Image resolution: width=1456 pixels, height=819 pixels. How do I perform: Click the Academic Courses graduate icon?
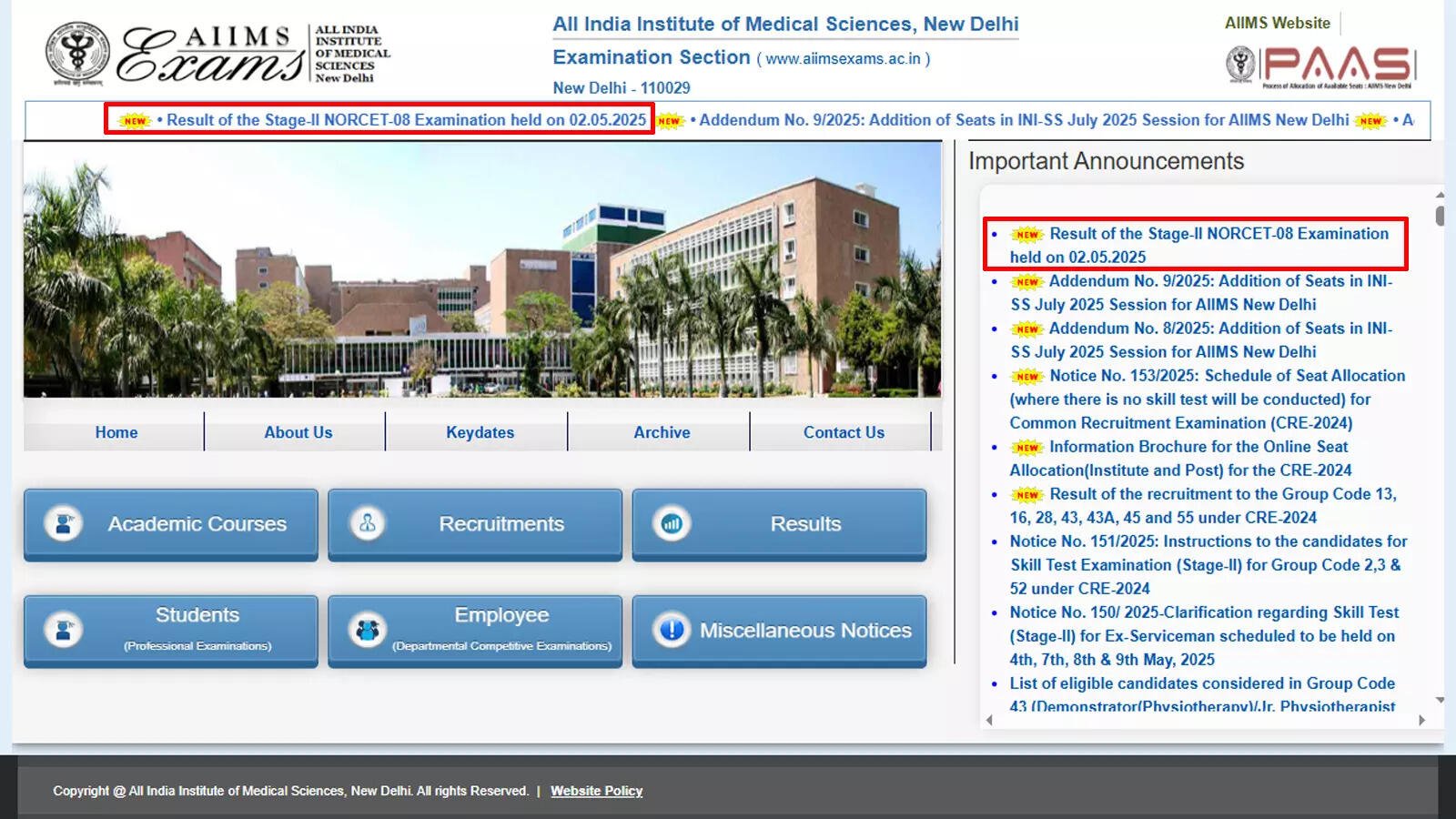[x=64, y=523]
